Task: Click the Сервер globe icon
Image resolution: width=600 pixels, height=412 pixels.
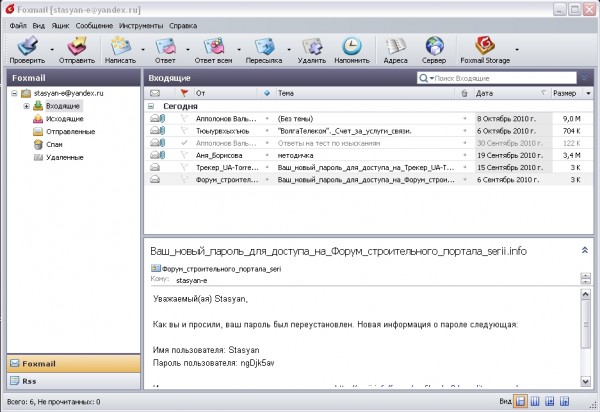Action: click(434, 47)
